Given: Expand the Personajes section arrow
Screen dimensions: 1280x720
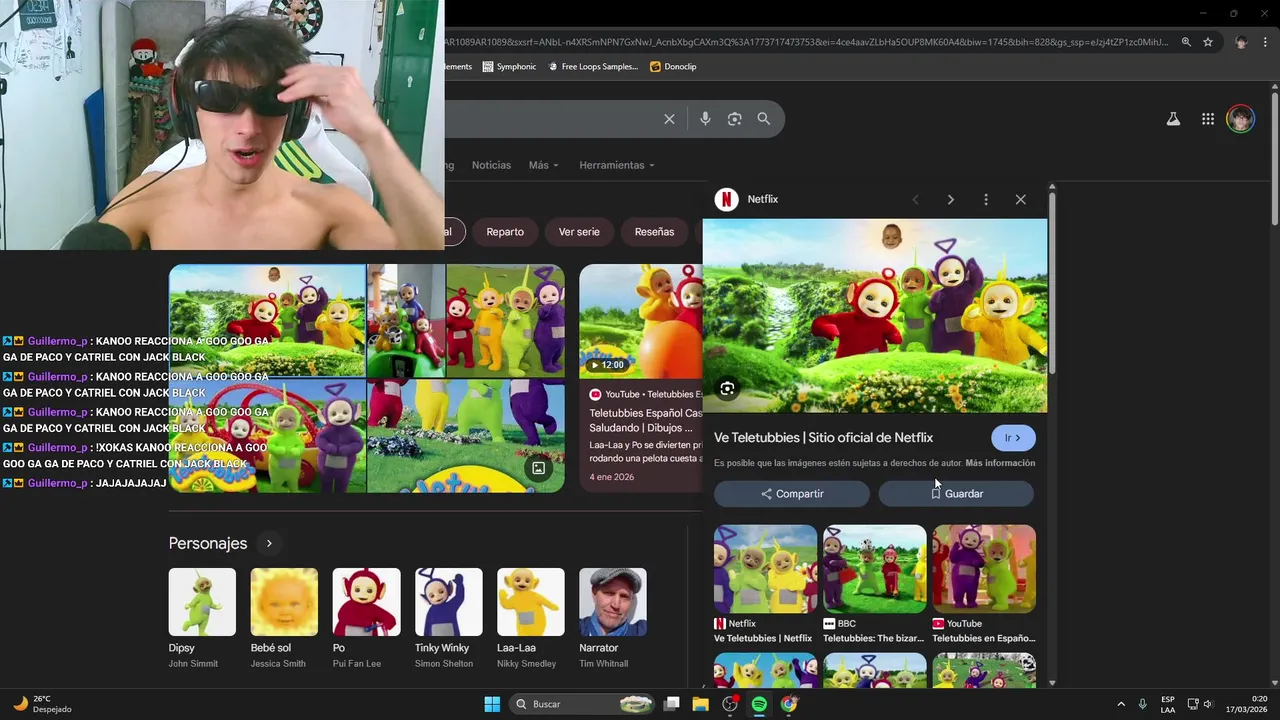Looking at the screenshot, I should [x=269, y=543].
